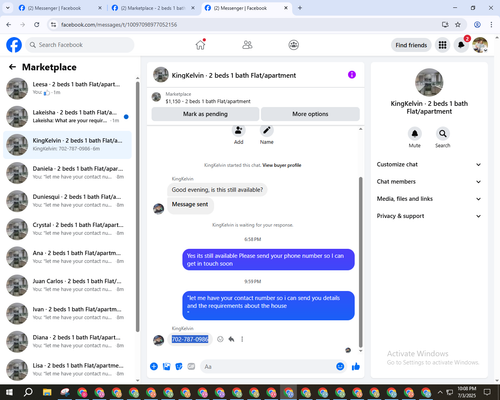This screenshot has width=500, height=400.
Task: Attach a file with the photo icon
Action: click(x=166, y=366)
